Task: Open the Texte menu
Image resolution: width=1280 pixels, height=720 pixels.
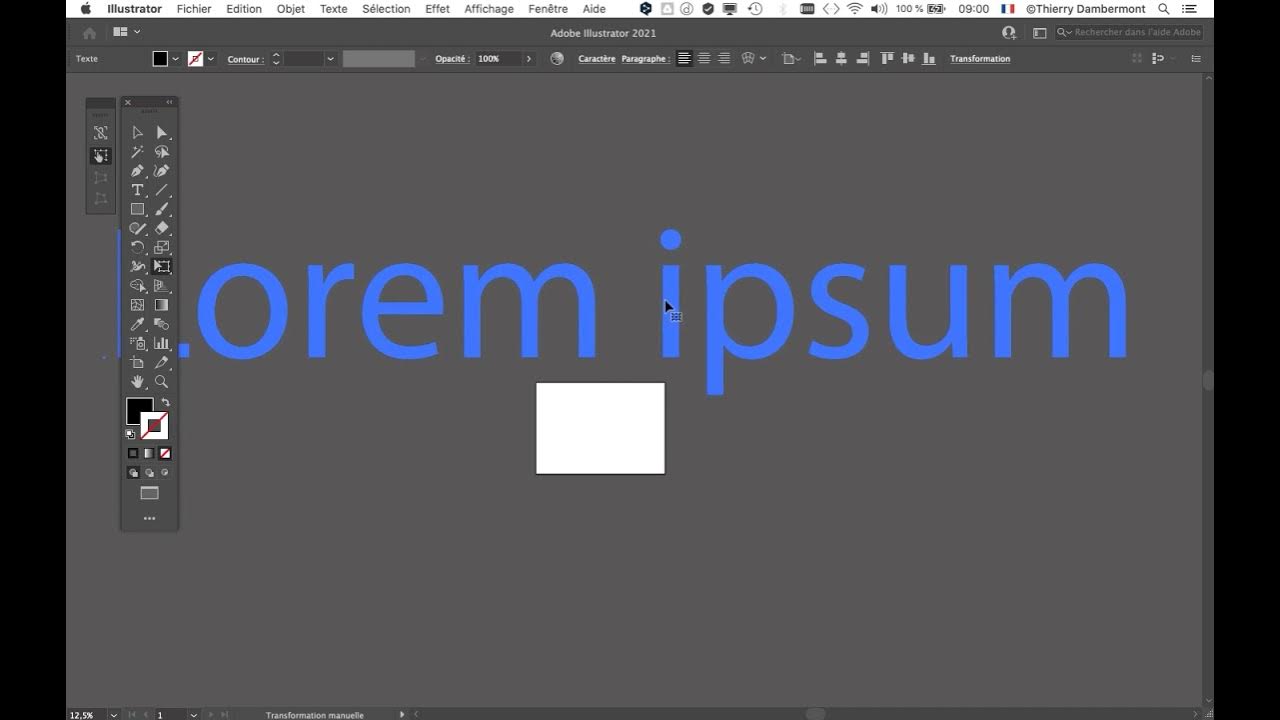Action: tap(334, 9)
